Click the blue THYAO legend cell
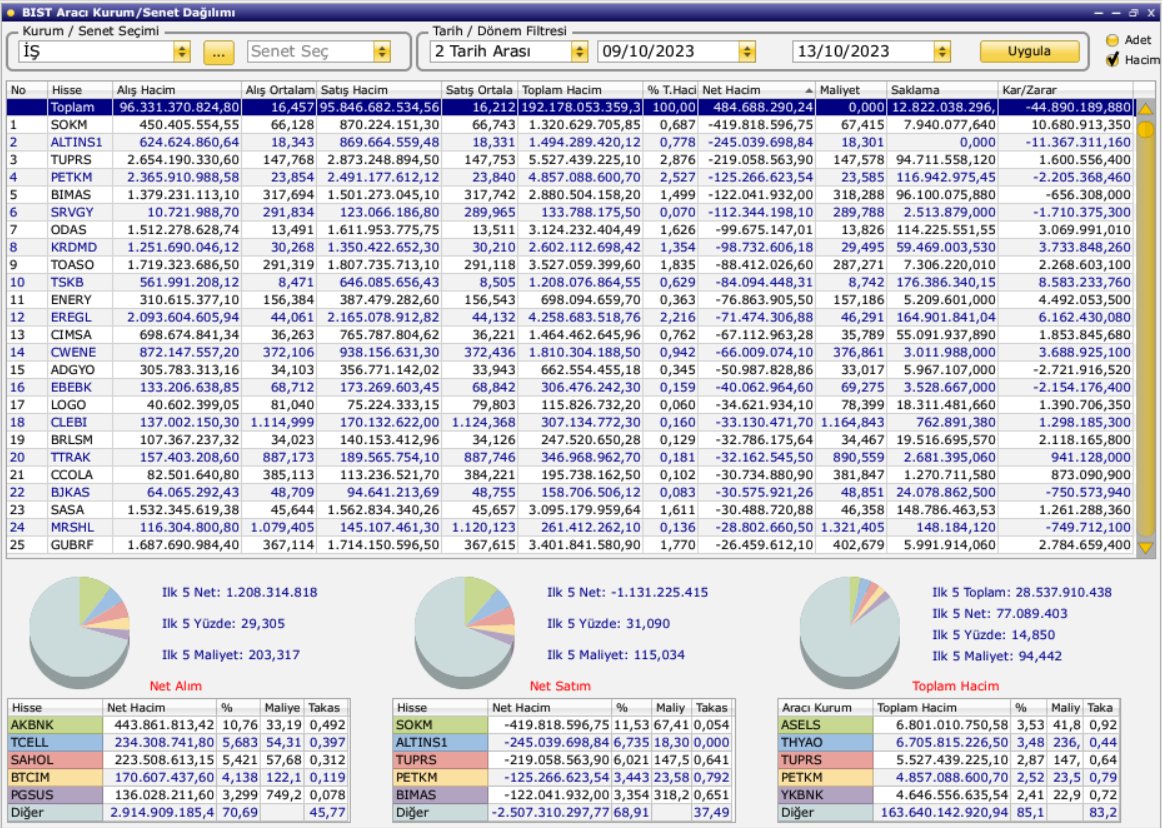The image size is (1162, 828). pyautogui.click(x=826, y=742)
